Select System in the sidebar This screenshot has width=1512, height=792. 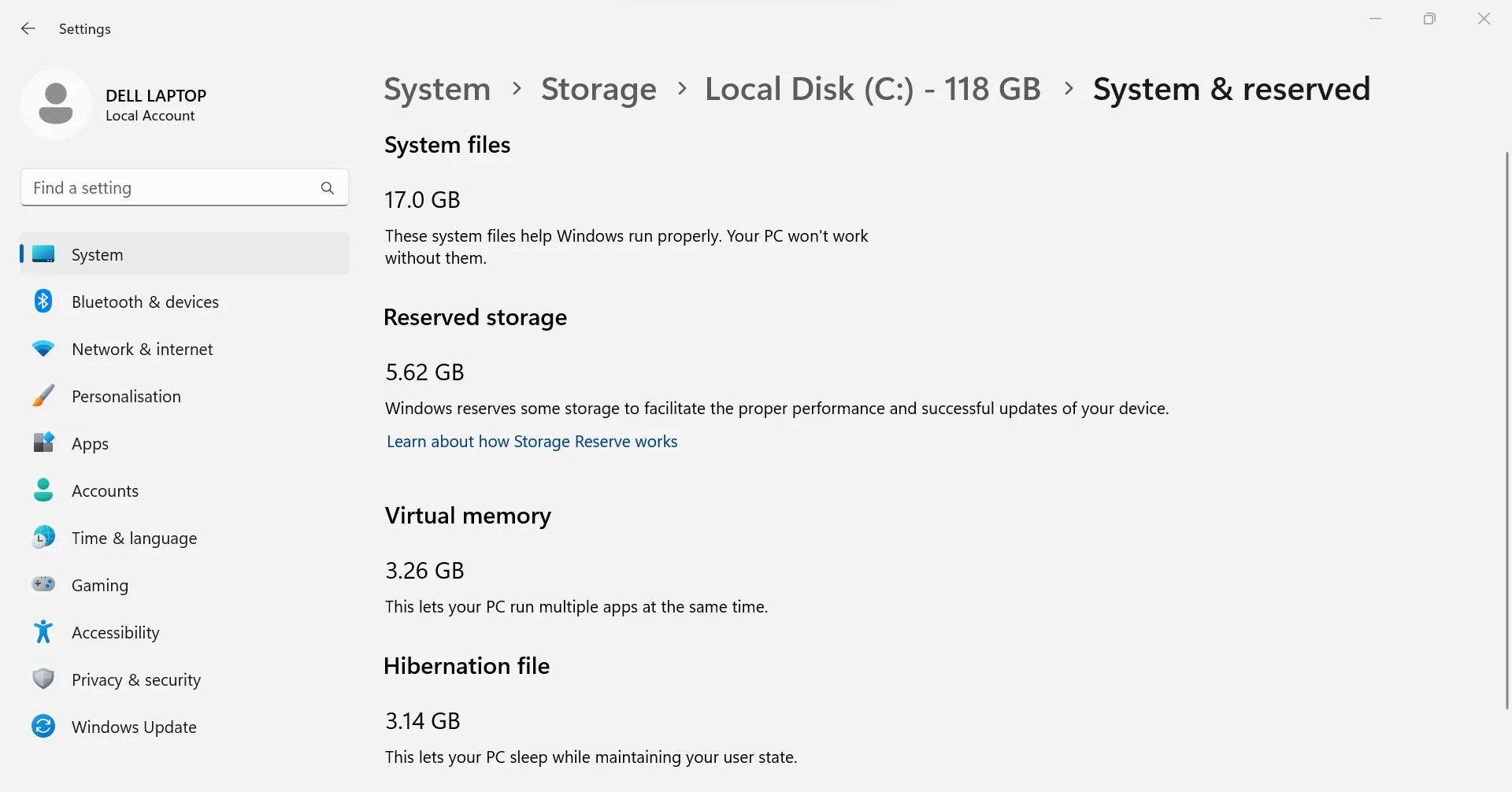click(x=97, y=254)
